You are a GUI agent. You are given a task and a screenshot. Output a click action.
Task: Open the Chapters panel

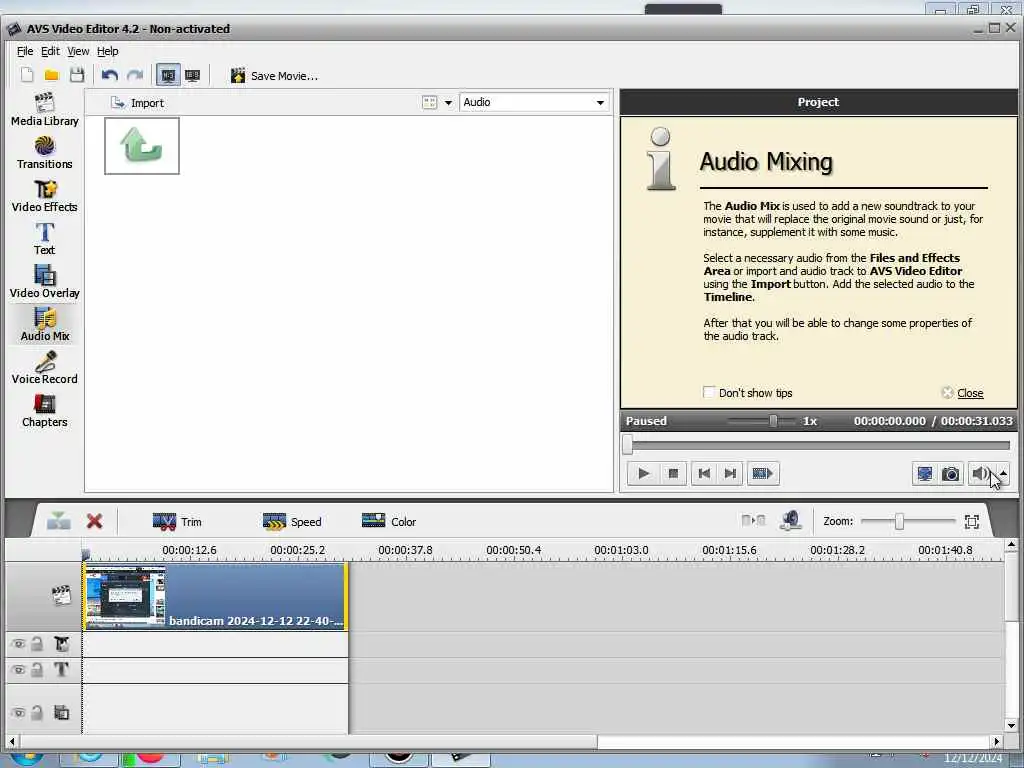(x=44, y=411)
